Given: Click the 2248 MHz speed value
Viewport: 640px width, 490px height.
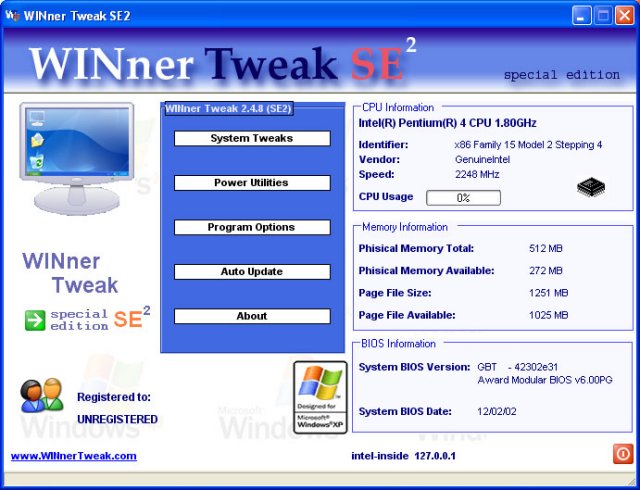Looking at the screenshot, I should 477,174.
